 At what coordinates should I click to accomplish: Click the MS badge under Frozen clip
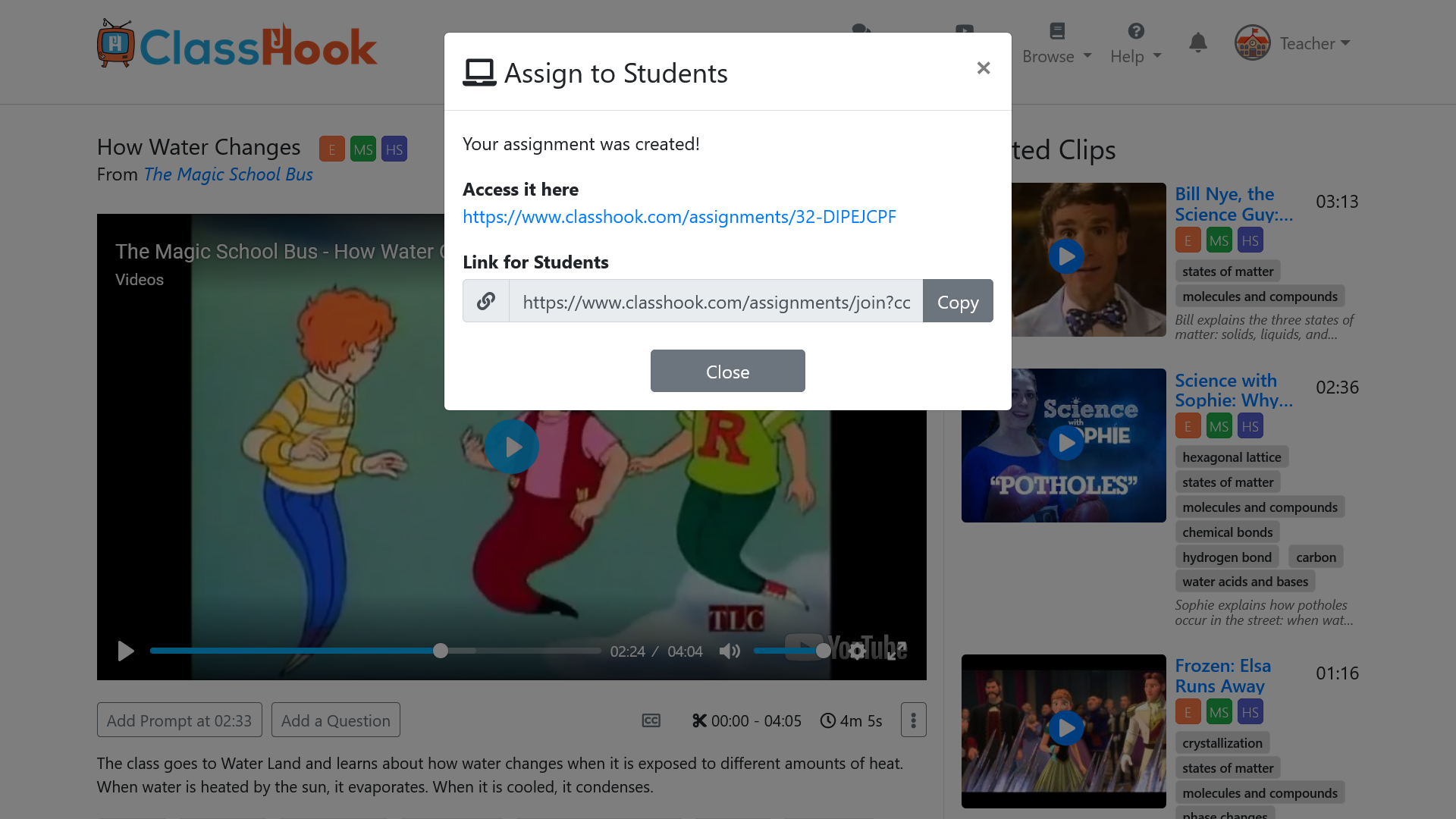click(x=1219, y=712)
